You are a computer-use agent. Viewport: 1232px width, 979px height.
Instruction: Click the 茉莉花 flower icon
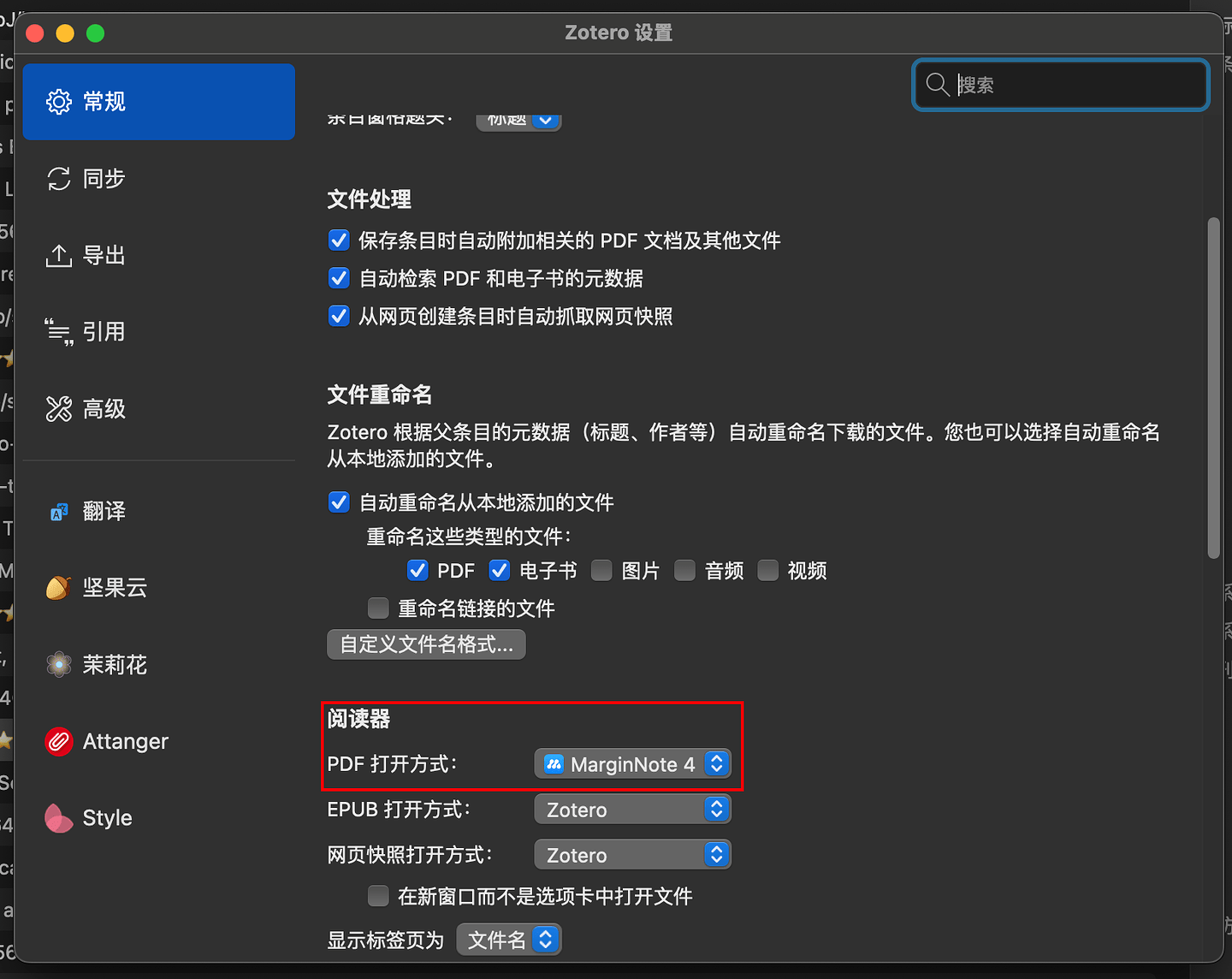tap(59, 665)
